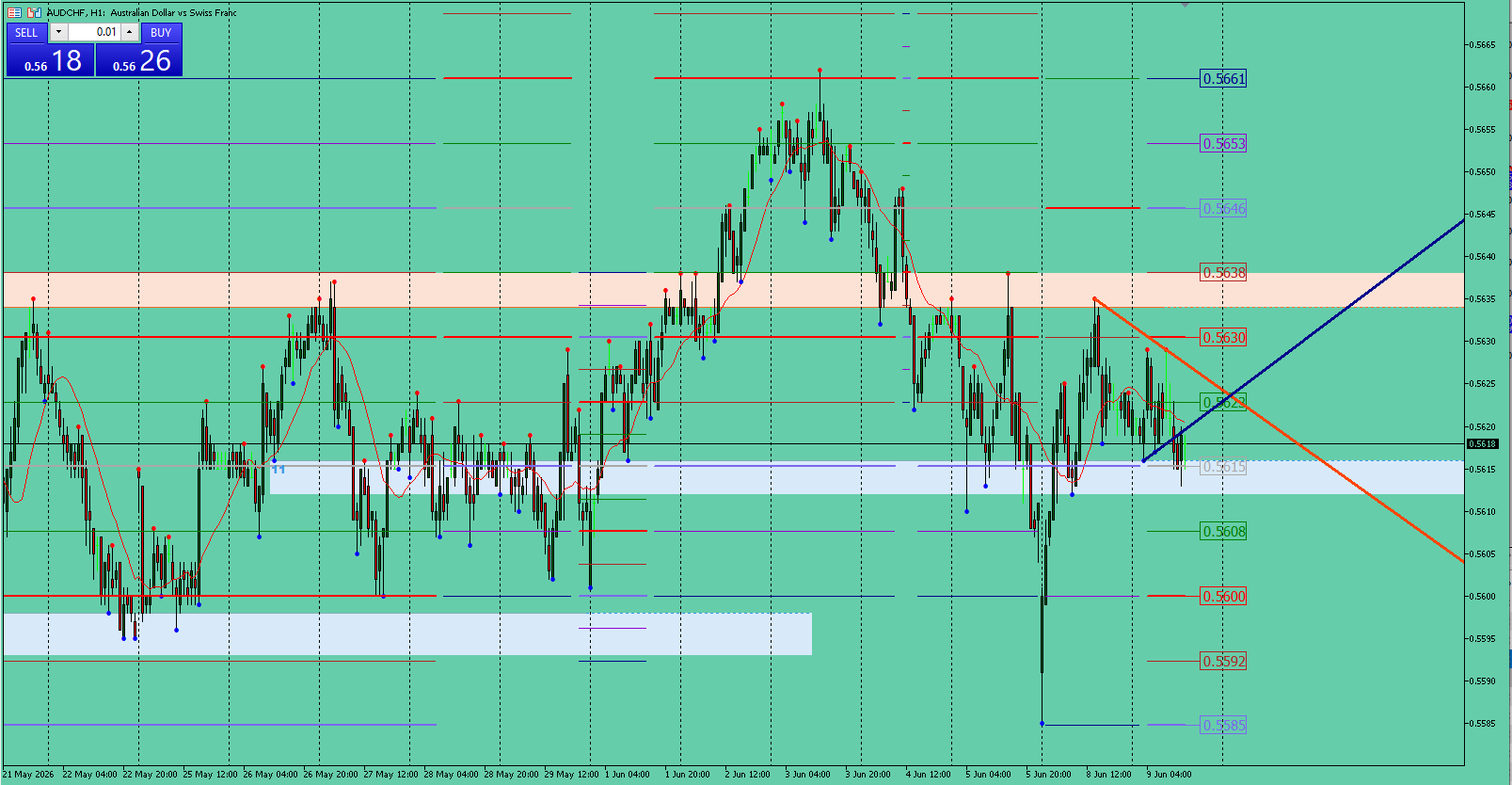Select the 0.5630 red level label
This screenshot has height=785, width=1512.
pos(1224,338)
